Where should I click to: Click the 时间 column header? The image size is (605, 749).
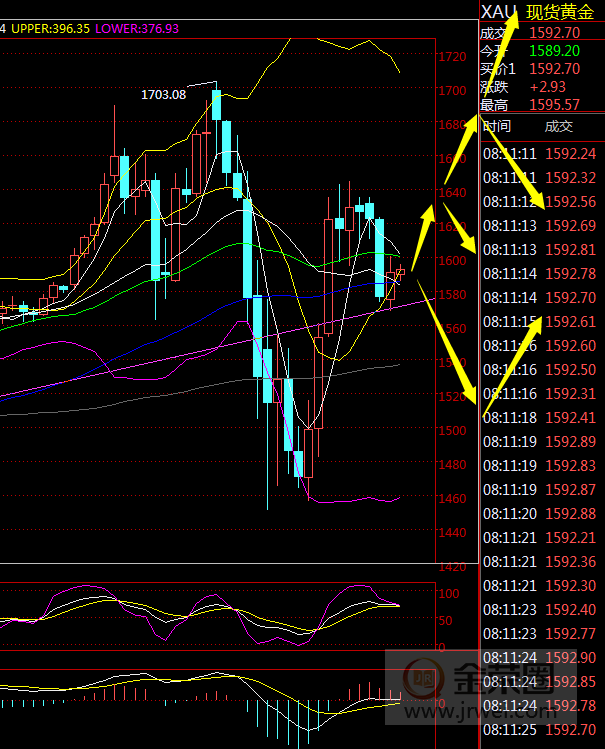497,126
